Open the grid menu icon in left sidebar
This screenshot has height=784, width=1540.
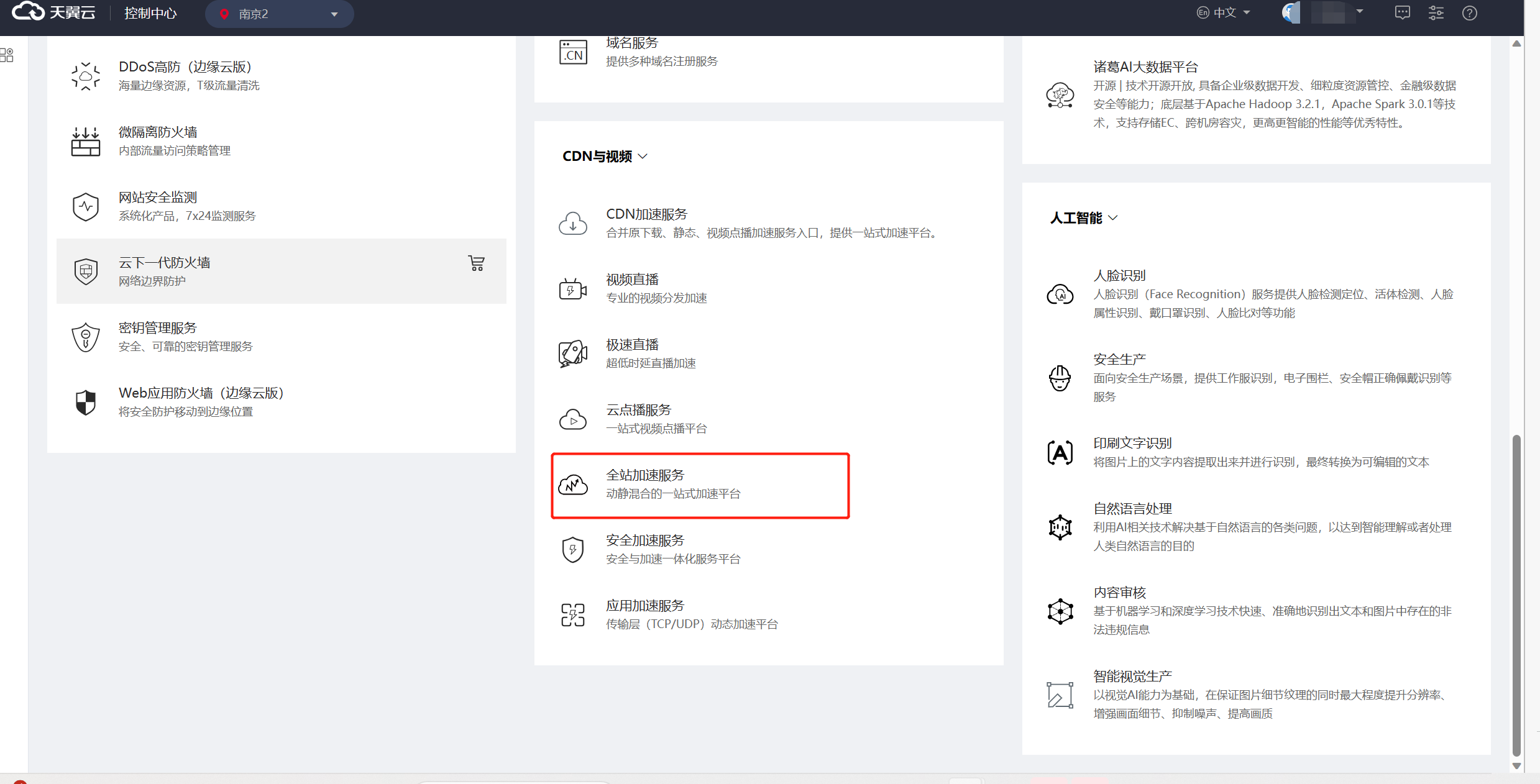point(7,55)
